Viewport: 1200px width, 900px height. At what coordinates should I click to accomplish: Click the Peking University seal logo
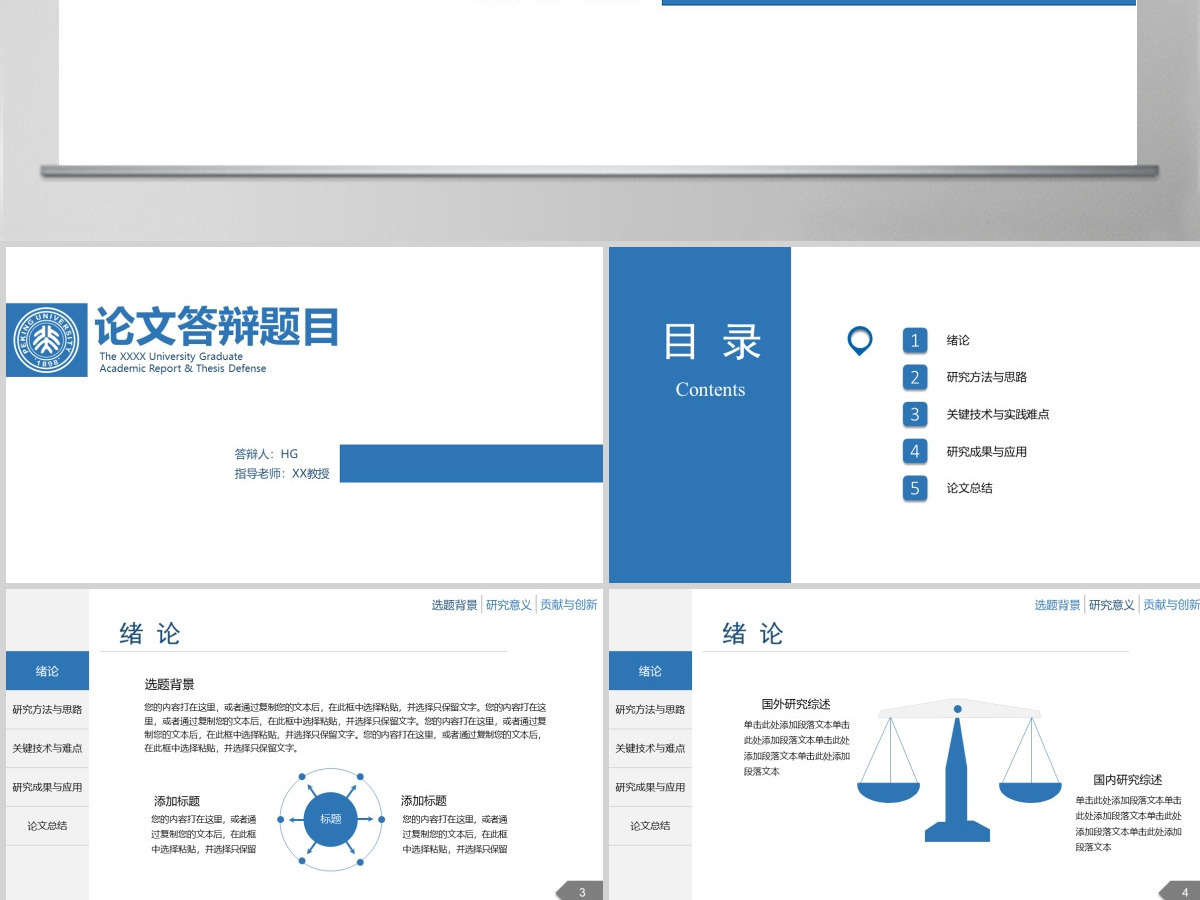point(47,340)
